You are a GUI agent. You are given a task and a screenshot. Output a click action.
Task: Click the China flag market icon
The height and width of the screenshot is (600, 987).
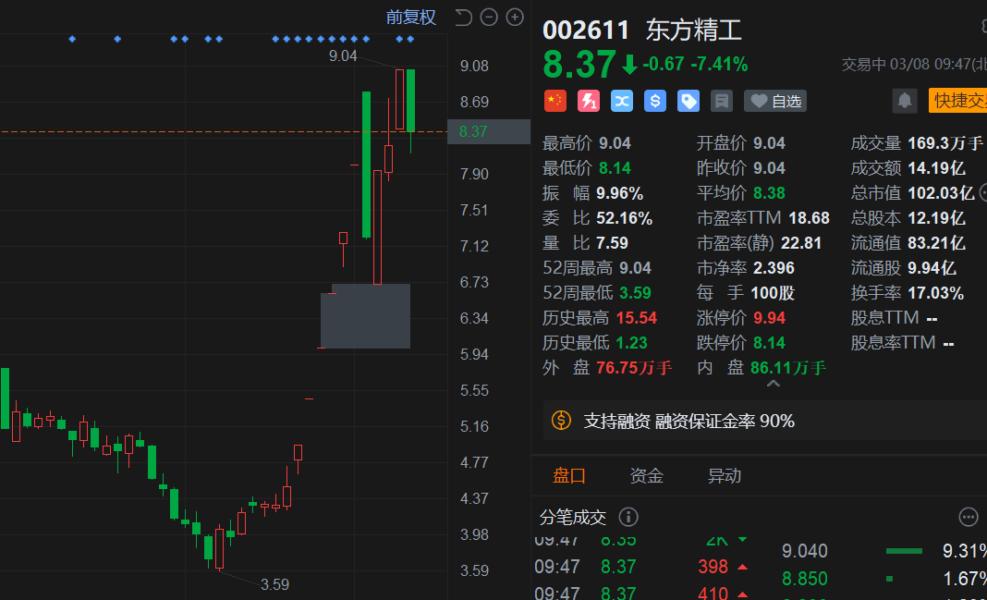click(x=555, y=101)
